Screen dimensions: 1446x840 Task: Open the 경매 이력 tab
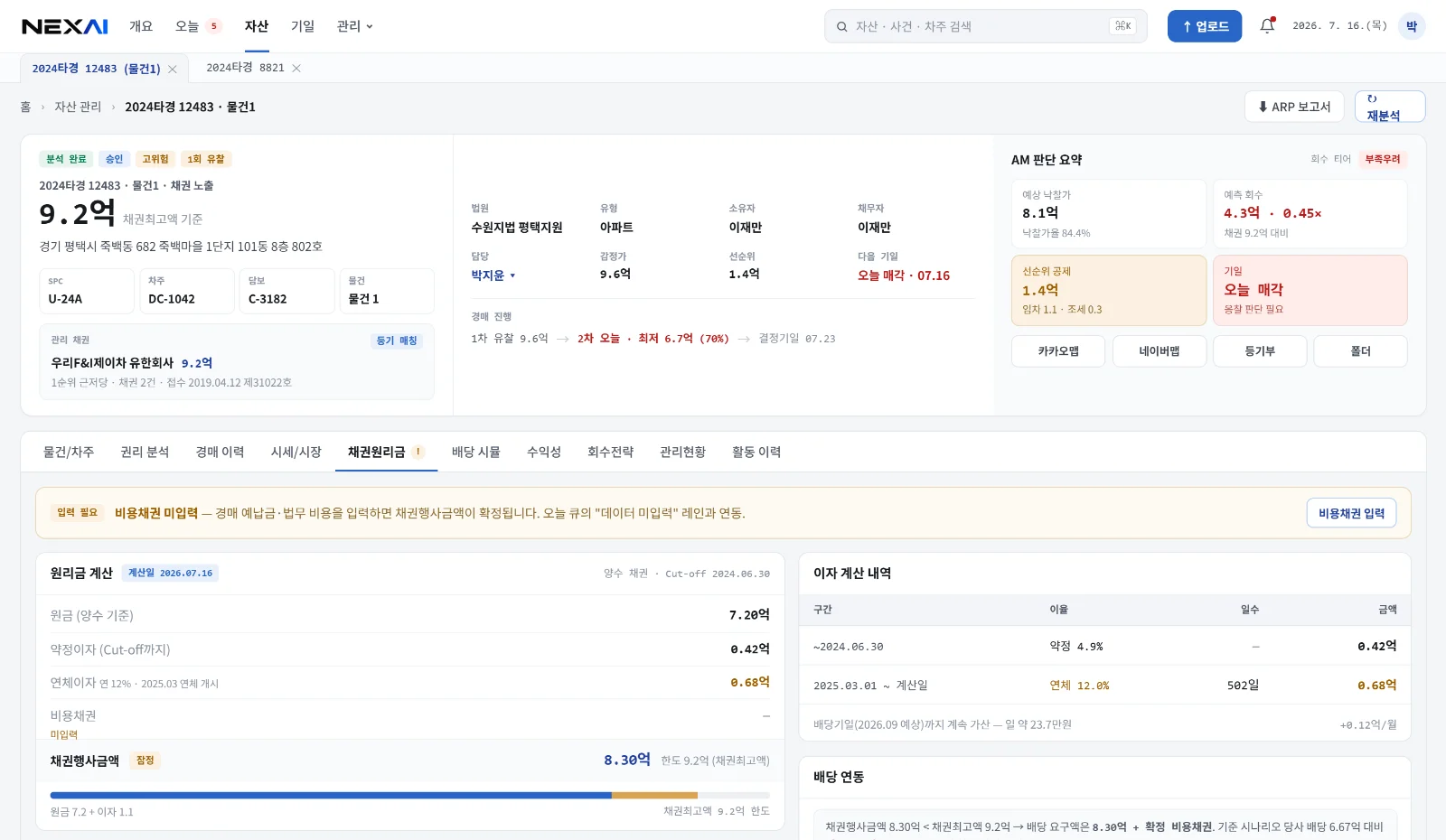[x=220, y=452]
